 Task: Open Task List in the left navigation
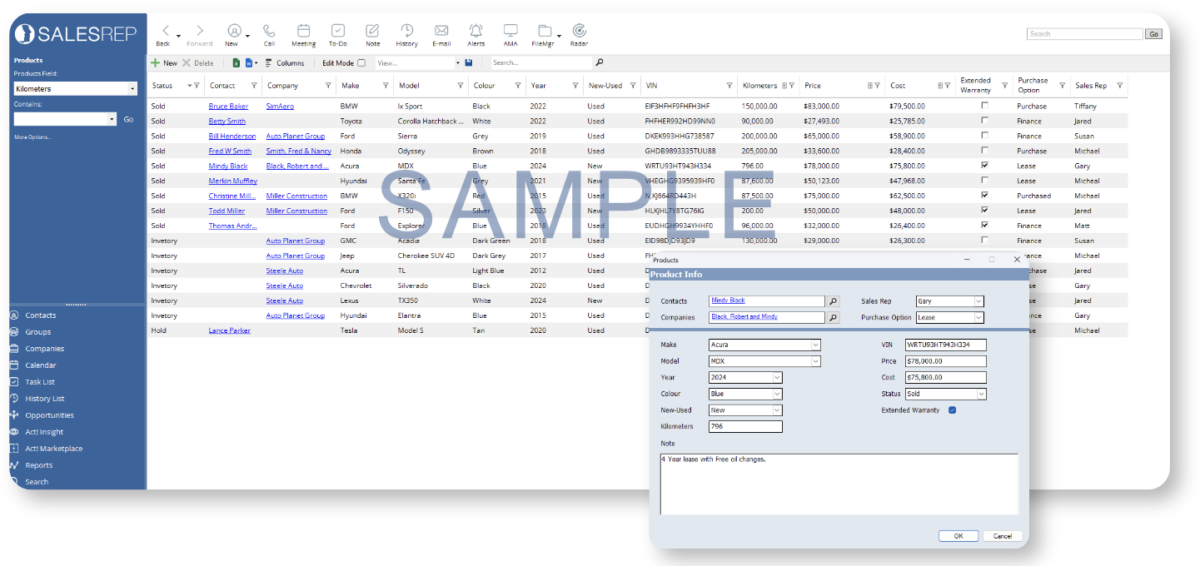pos(40,382)
